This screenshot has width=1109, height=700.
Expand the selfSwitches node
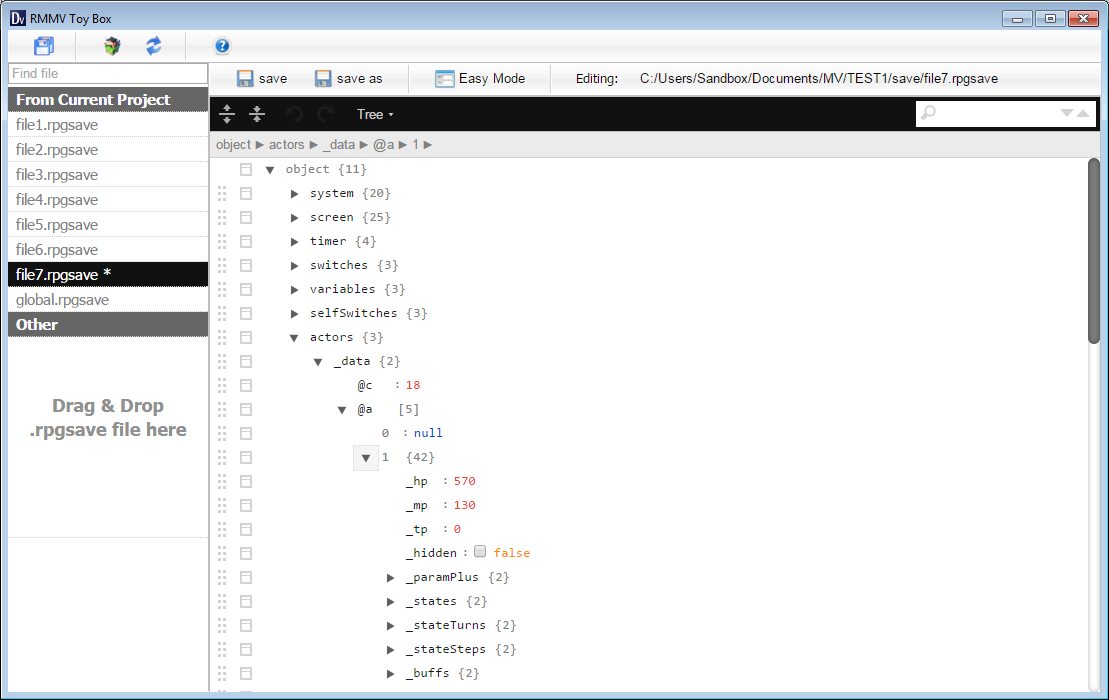pyautogui.click(x=294, y=314)
